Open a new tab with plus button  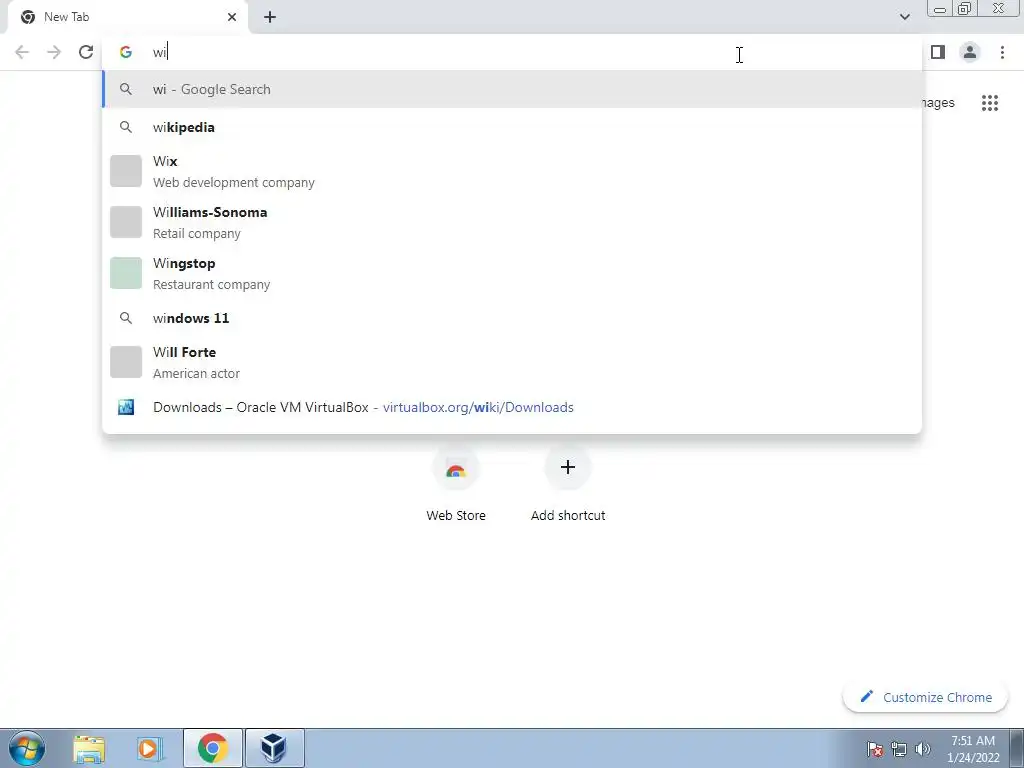click(x=270, y=17)
